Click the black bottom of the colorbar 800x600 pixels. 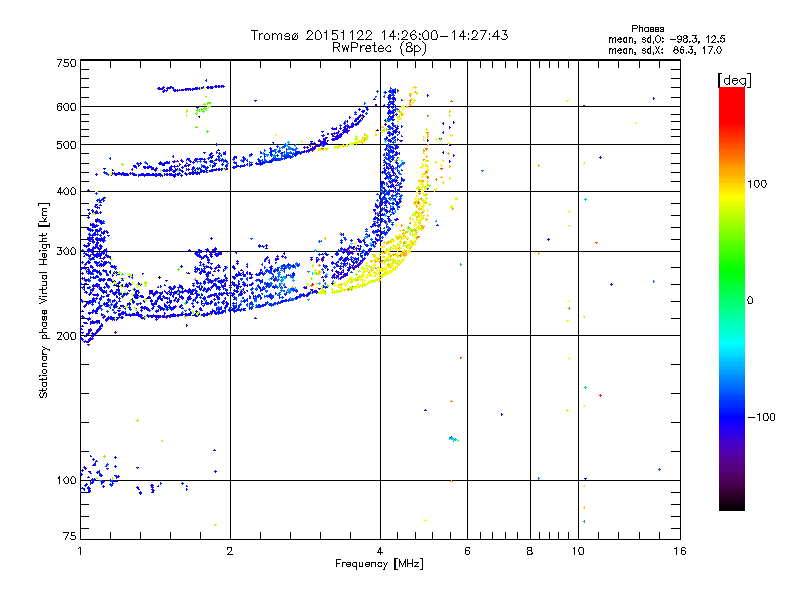(x=732, y=503)
